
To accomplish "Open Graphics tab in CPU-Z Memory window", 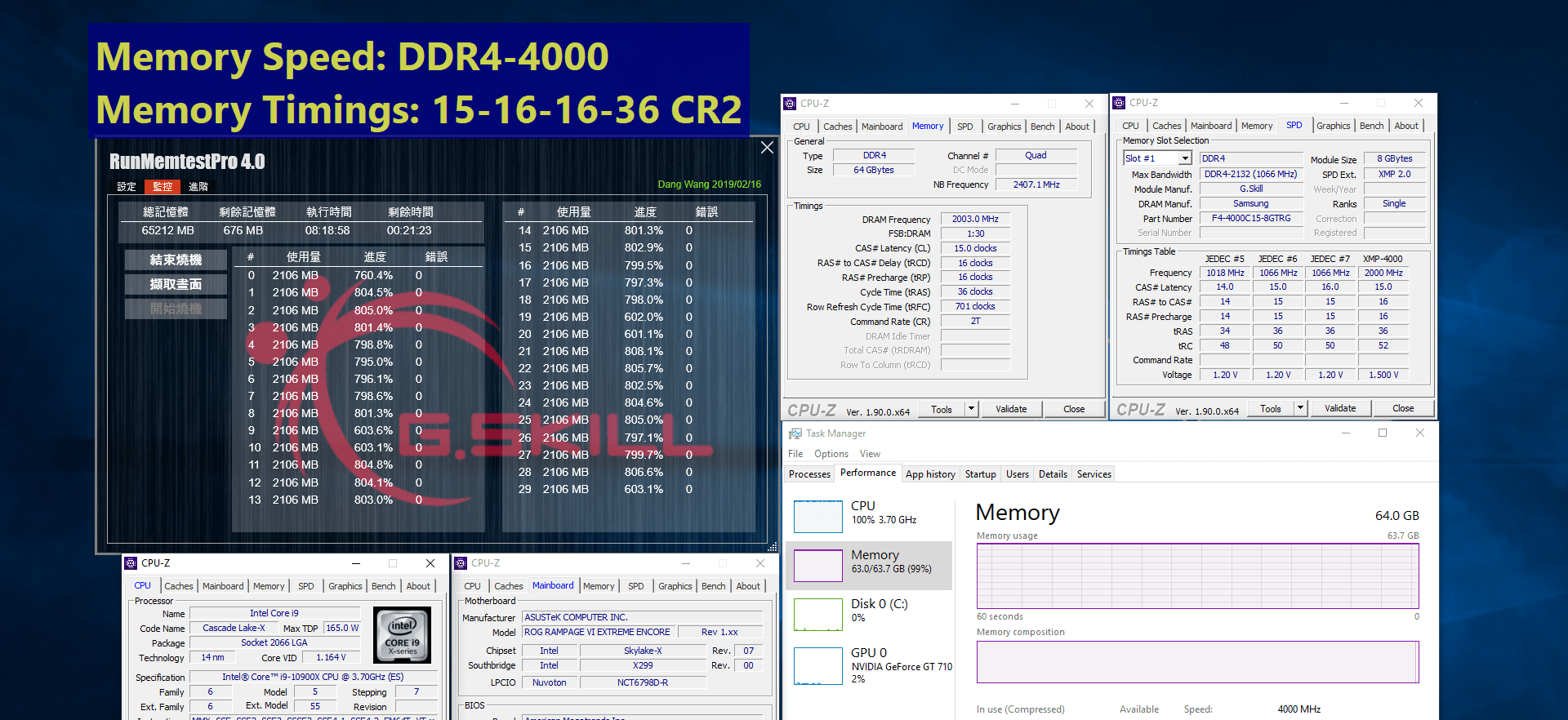I will click(x=1004, y=127).
